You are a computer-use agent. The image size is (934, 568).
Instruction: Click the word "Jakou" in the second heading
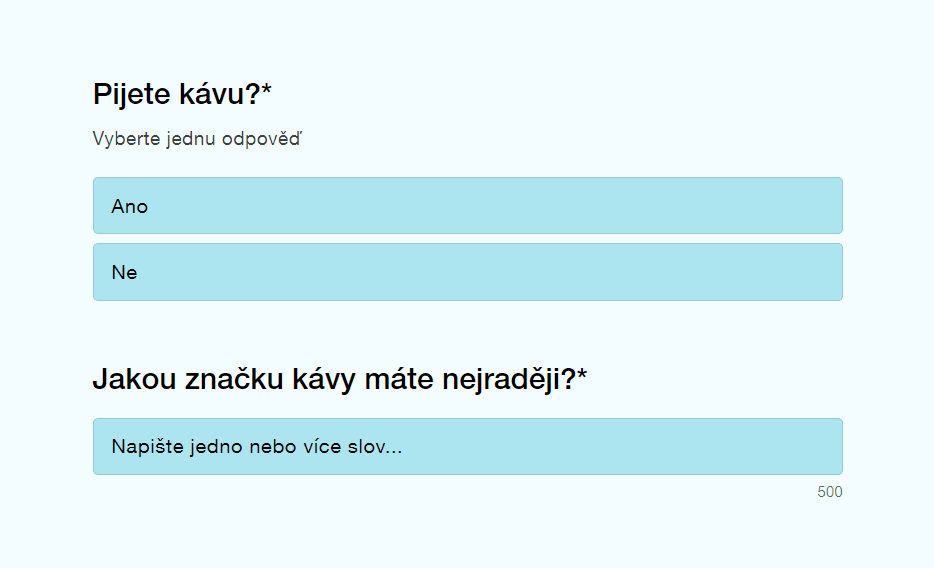pos(128,380)
